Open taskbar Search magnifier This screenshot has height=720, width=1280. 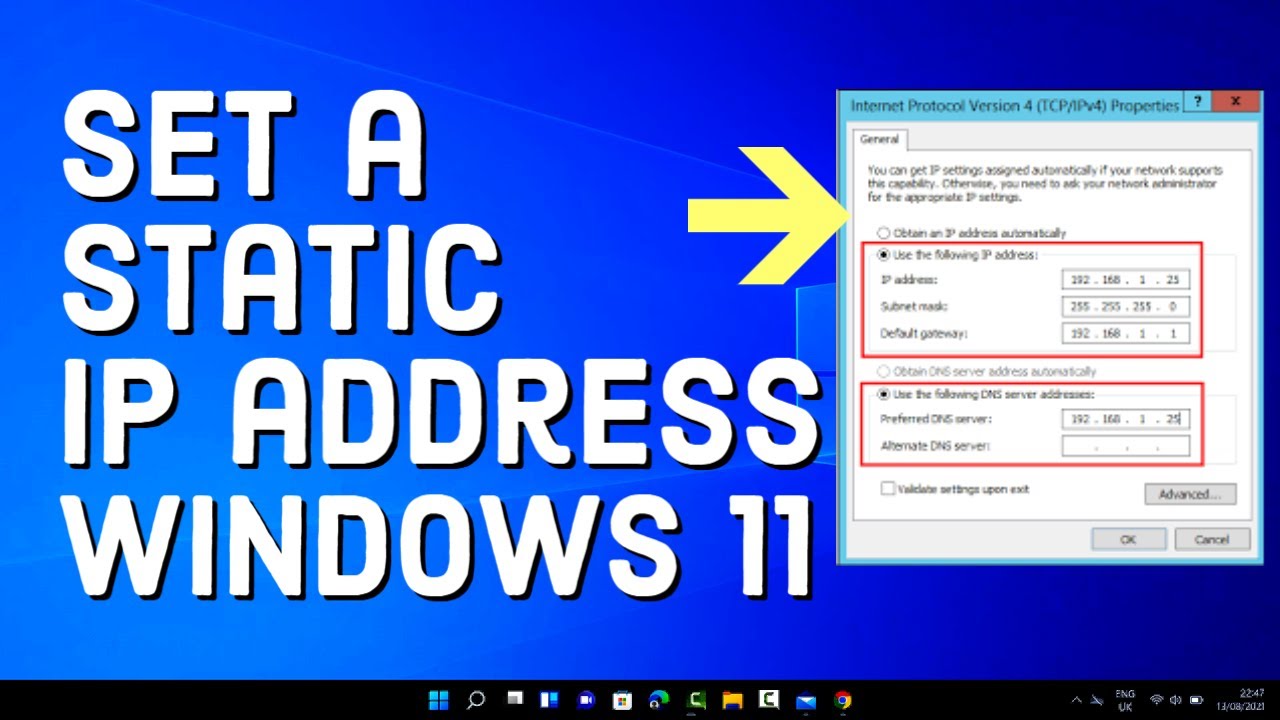[x=476, y=700]
